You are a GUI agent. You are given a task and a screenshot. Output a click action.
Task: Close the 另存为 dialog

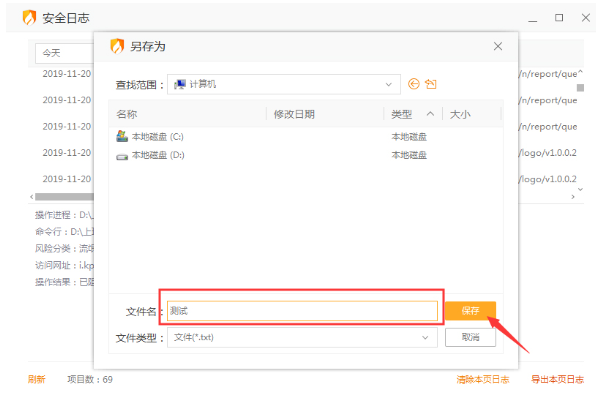[498, 46]
